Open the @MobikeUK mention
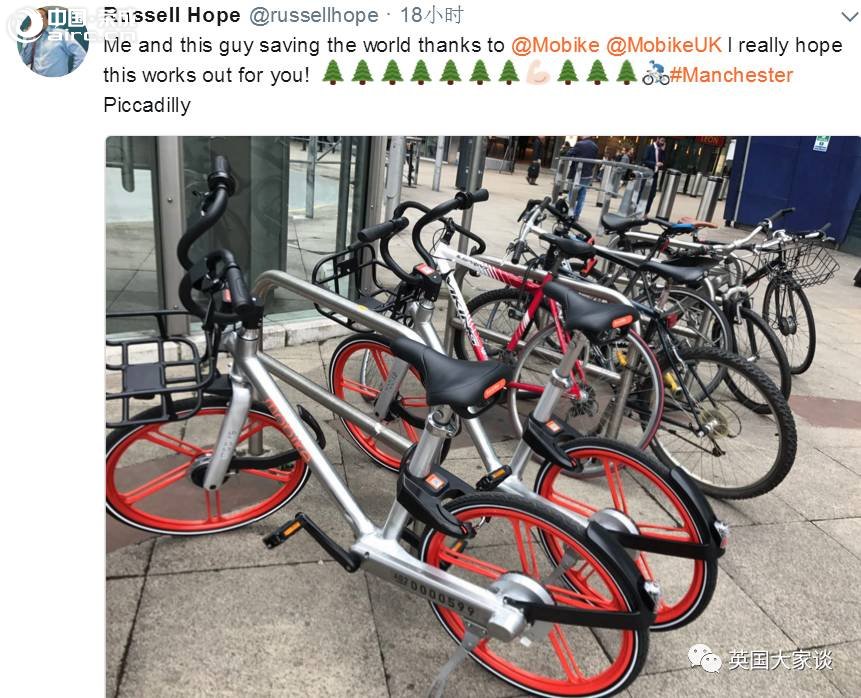 click(x=664, y=45)
